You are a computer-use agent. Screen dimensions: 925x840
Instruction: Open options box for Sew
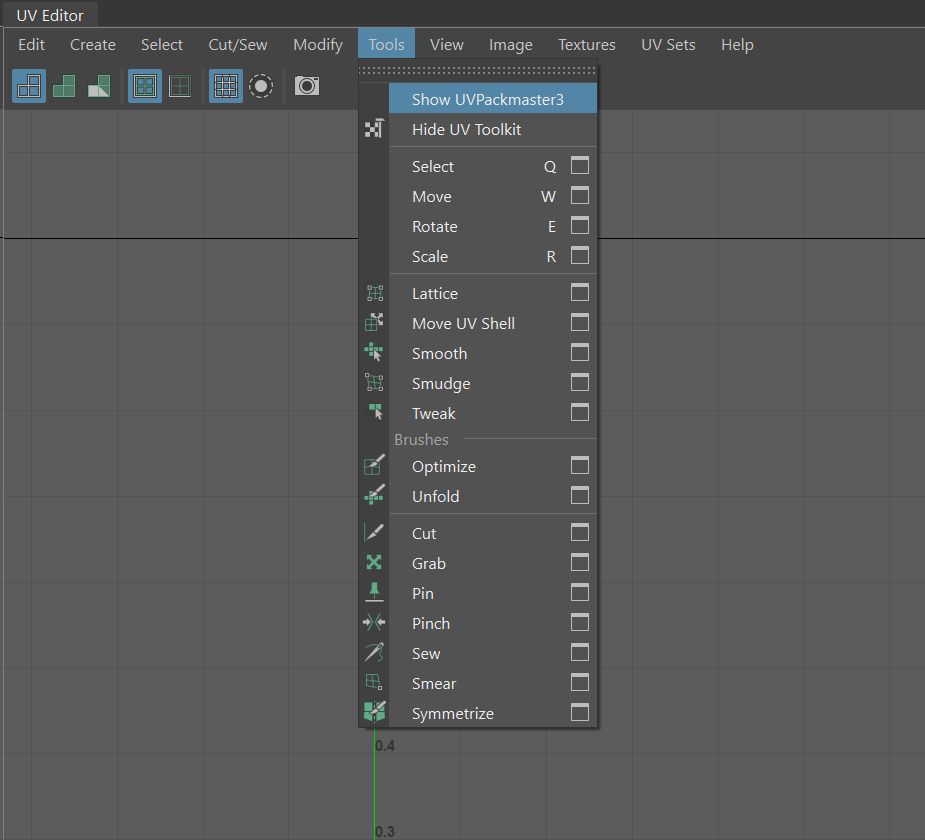coord(580,653)
